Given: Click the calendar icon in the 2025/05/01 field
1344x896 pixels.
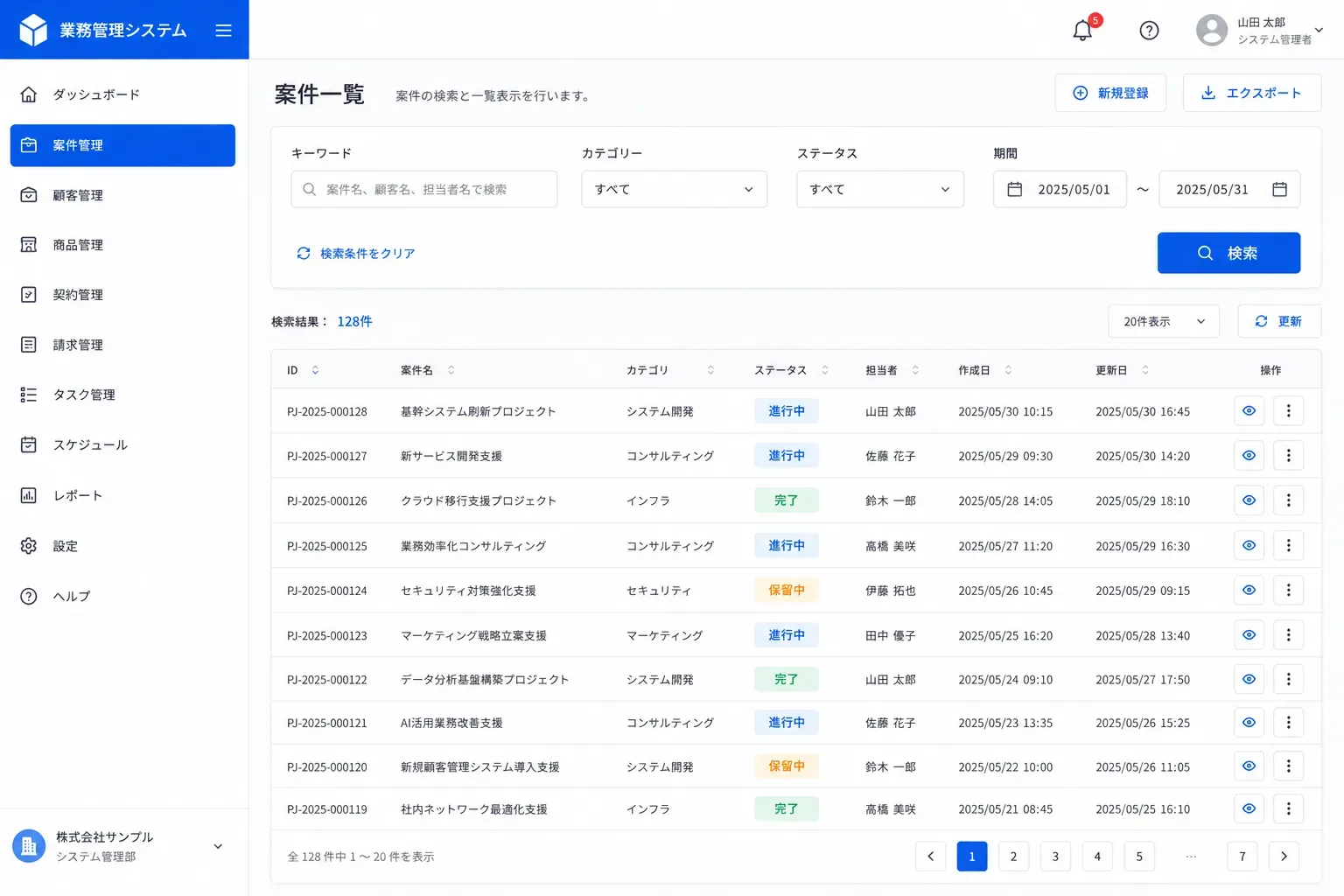Looking at the screenshot, I should [x=1015, y=189].
